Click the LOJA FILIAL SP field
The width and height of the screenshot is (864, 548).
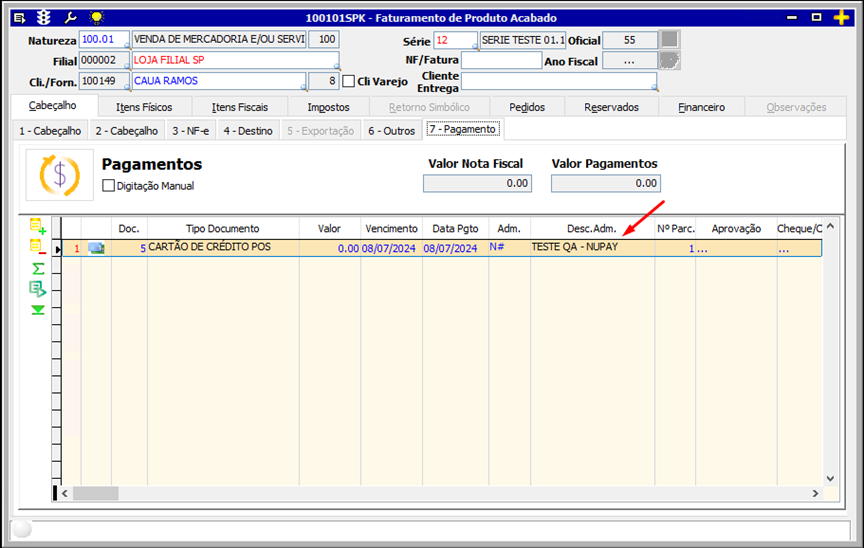[x=235, y=61]
